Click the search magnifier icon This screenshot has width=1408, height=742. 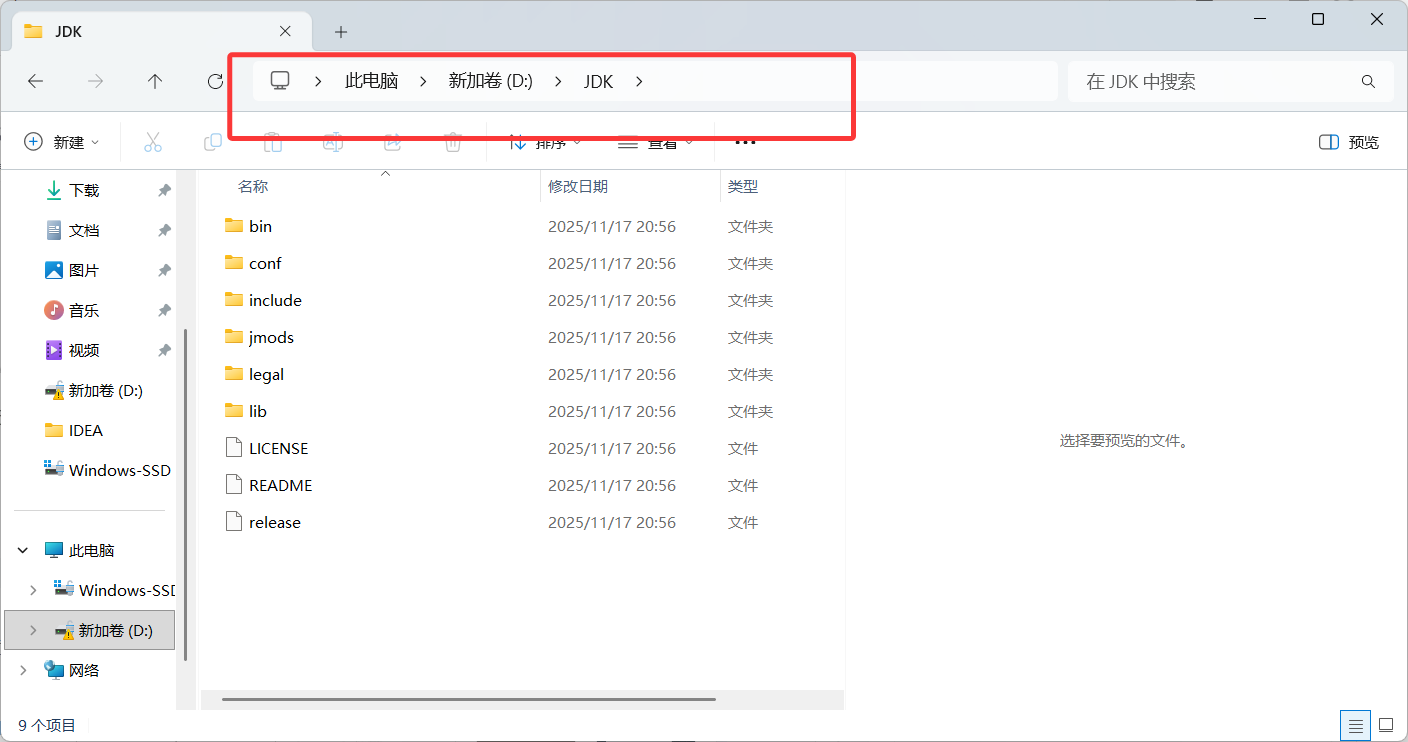[1368, 82]
